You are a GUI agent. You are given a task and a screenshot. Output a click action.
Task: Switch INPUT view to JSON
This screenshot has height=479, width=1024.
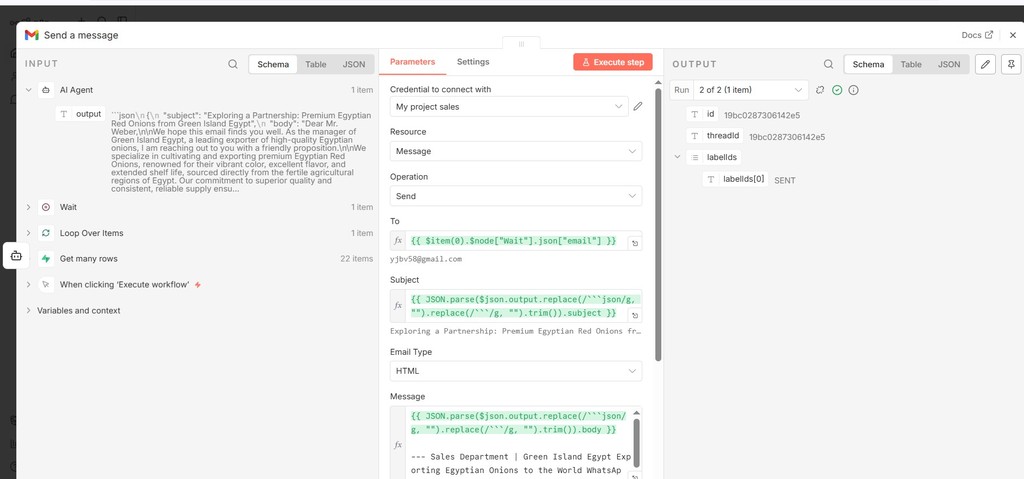point(354,64)
